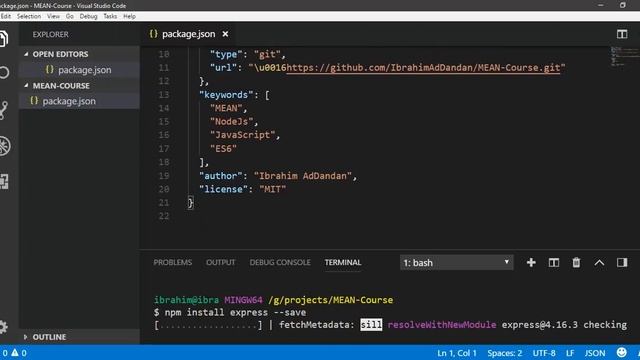
Task: Create a new terminal with plus icon
Action: pyautogui.click(x=531, y=262)
